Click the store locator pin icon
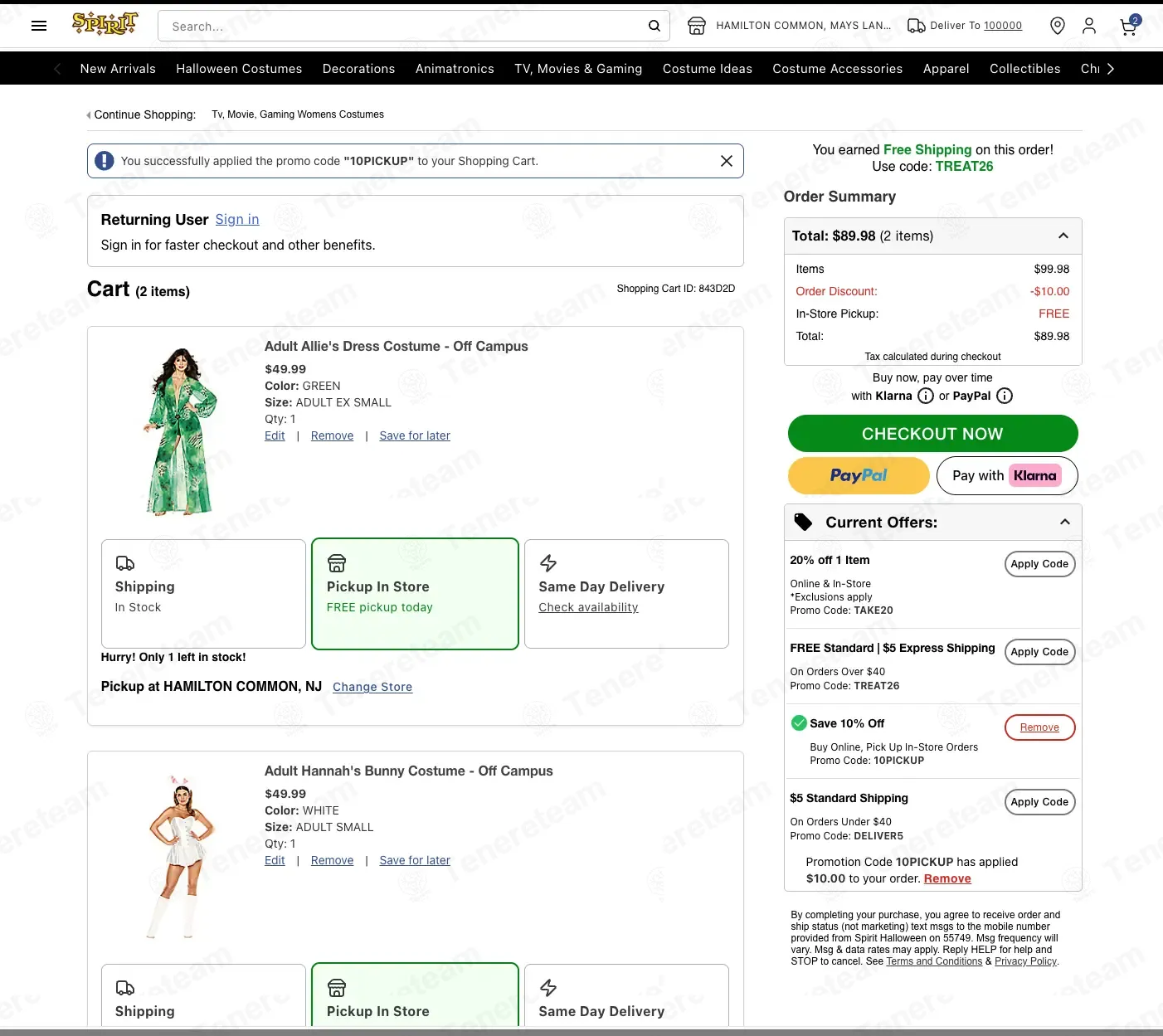 click(x=1057, y=26)
